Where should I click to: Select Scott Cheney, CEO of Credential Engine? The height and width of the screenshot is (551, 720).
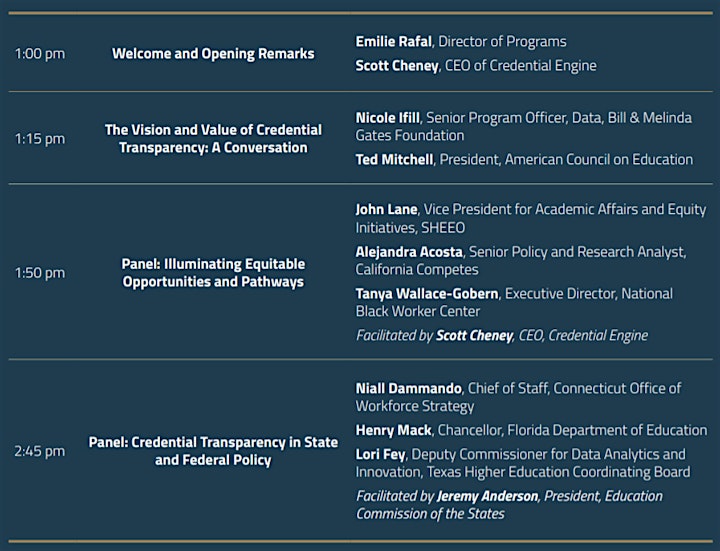click(476, 65)
